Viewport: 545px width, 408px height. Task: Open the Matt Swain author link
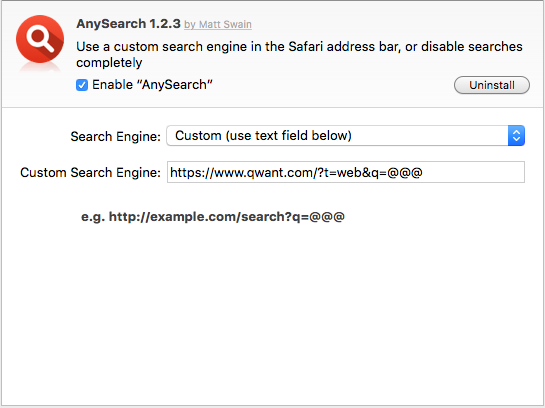[x=218, y=25]
